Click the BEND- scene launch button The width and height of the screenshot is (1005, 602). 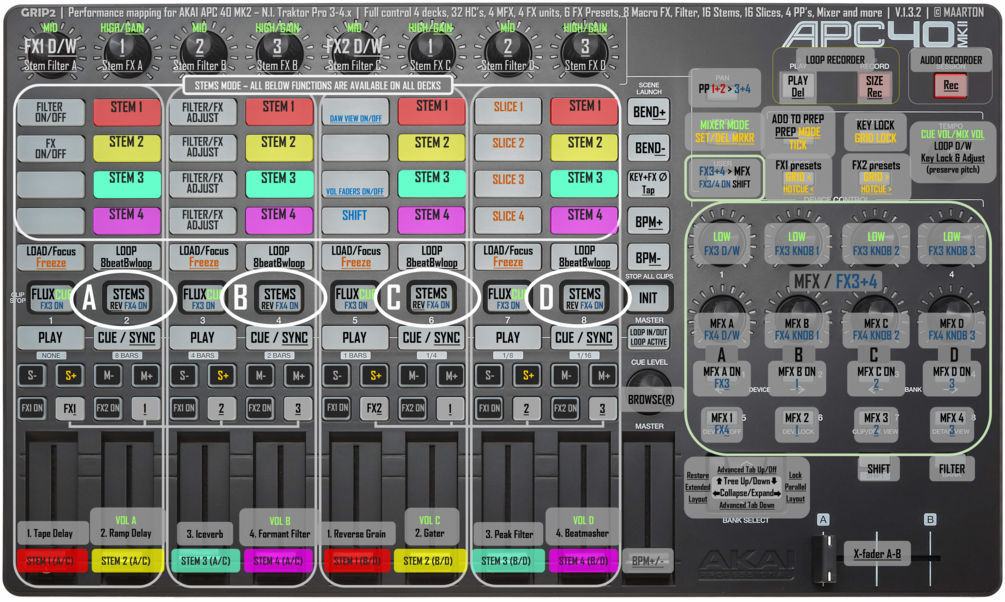649,148
